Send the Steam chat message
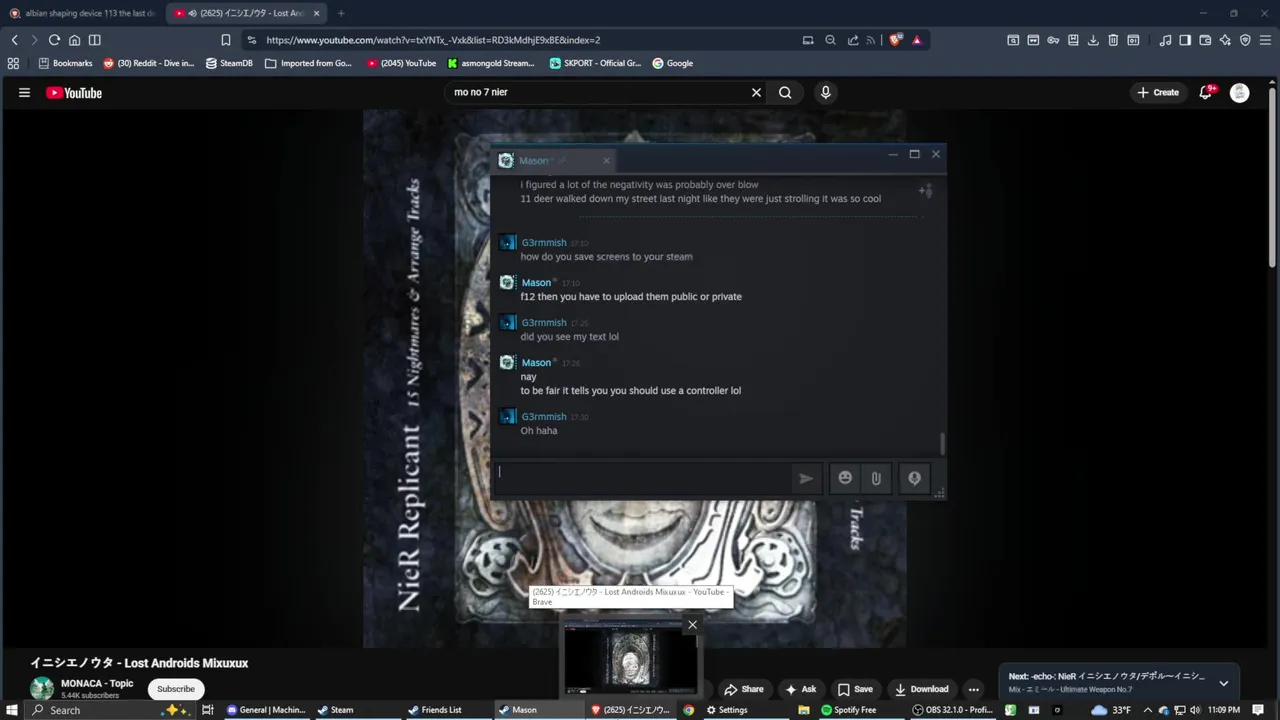Image resolution: width=1280 pixels, height=720 pixels. pos(806,478)
